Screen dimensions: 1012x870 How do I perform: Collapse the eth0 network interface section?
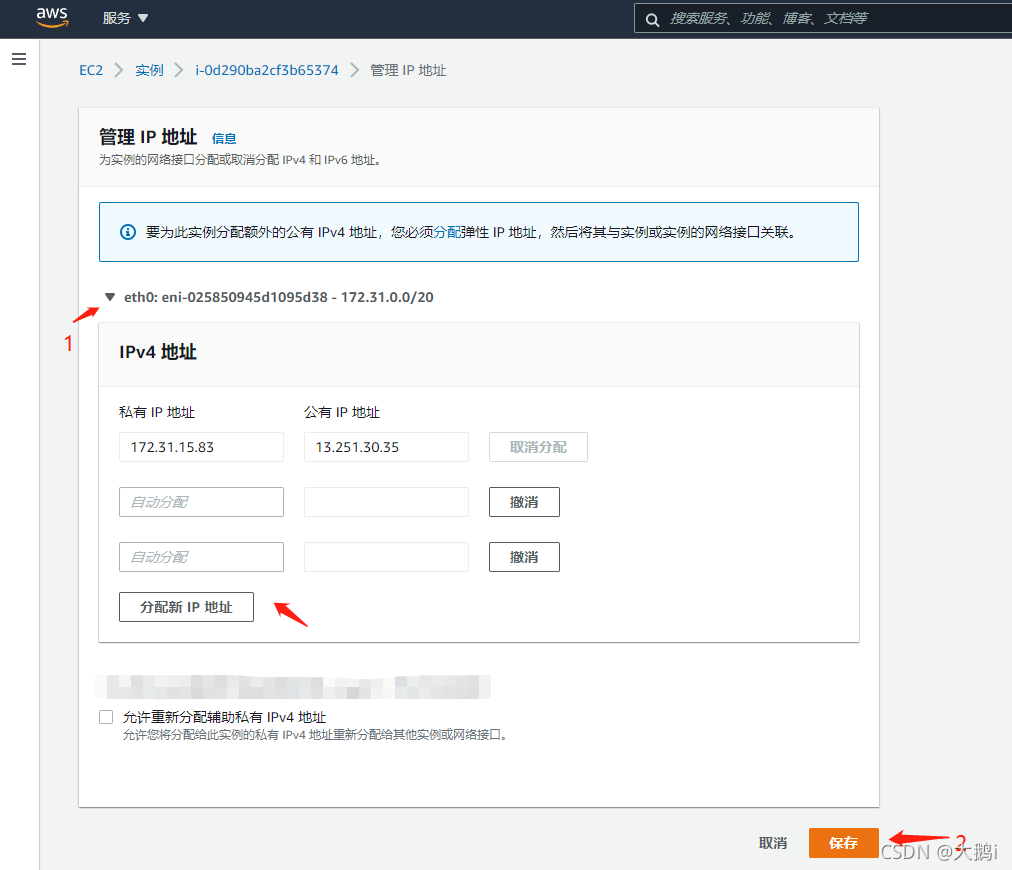[110, 297]
